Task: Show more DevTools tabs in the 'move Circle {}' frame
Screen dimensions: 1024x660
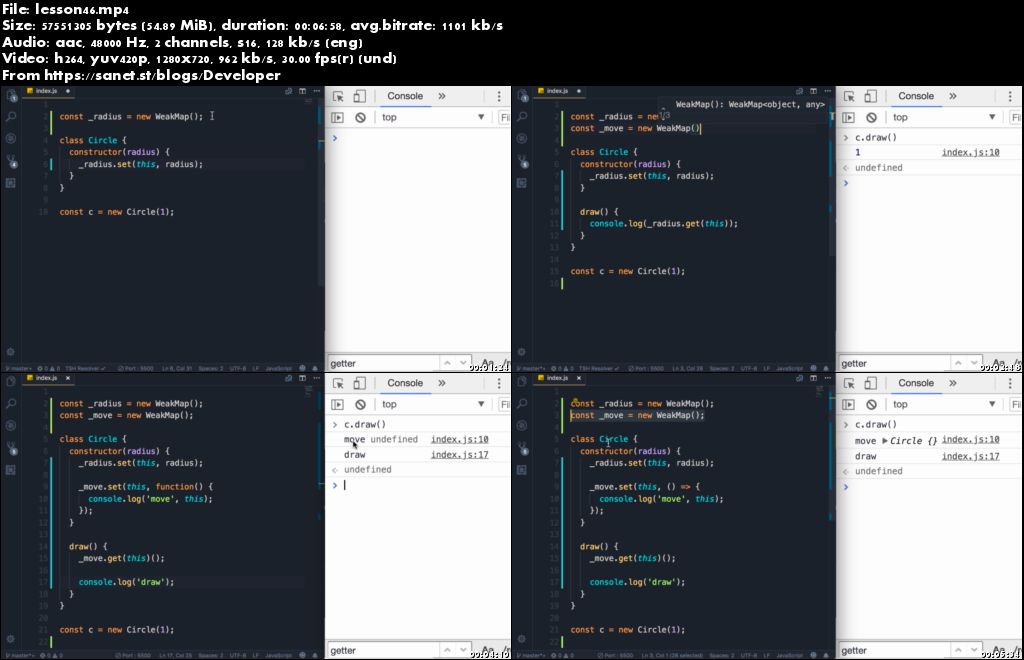Action: pyautogui.click(x=953, y=383)
